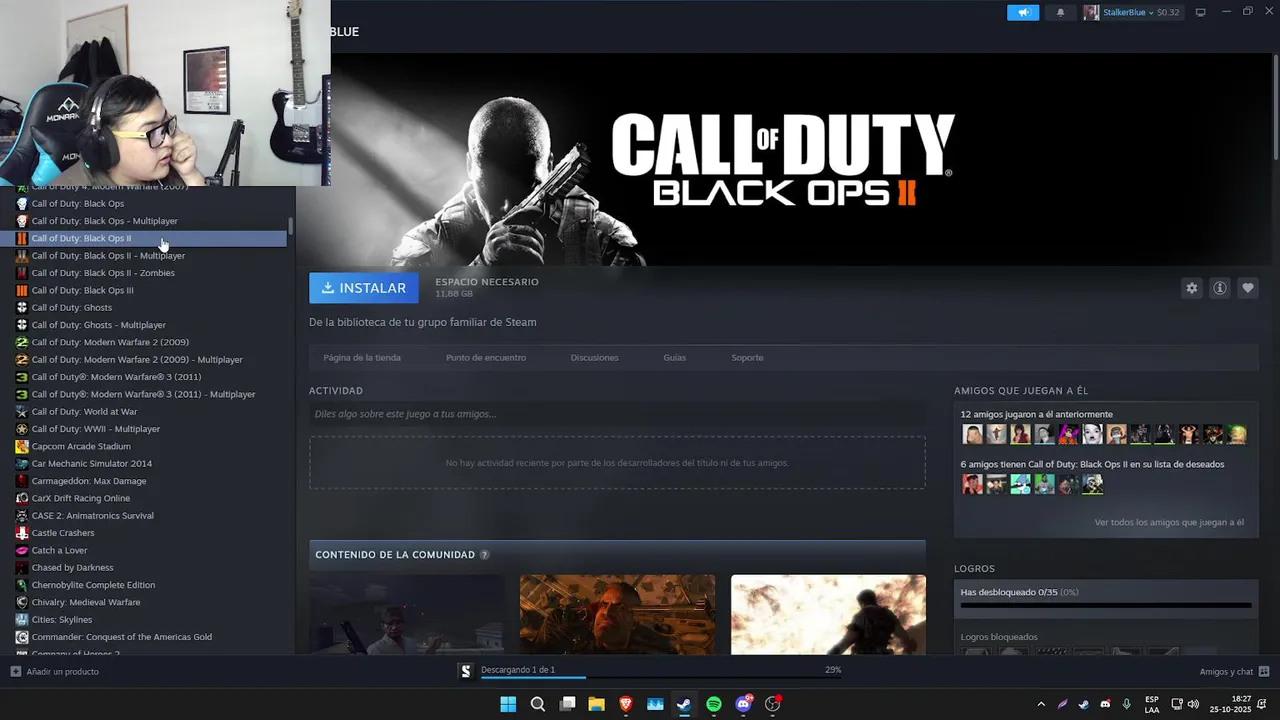The image size is (1280, 720).
Task: Open the volume icon in system tray
Action: [1195, 704]
